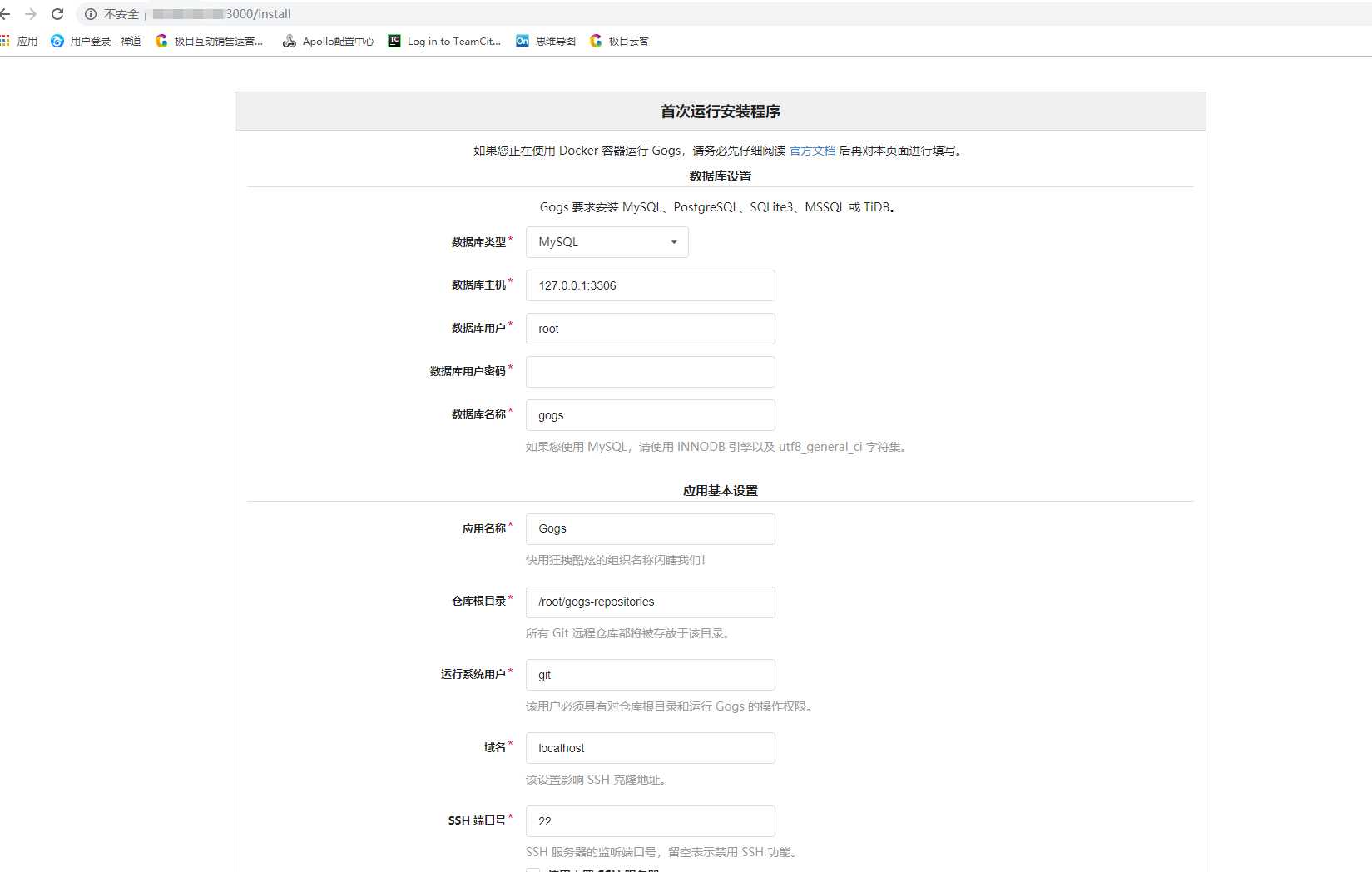Click the 域名 field containing localhost
The height and width of the screenshot is (872, 1372).
(x=651, y=748)
